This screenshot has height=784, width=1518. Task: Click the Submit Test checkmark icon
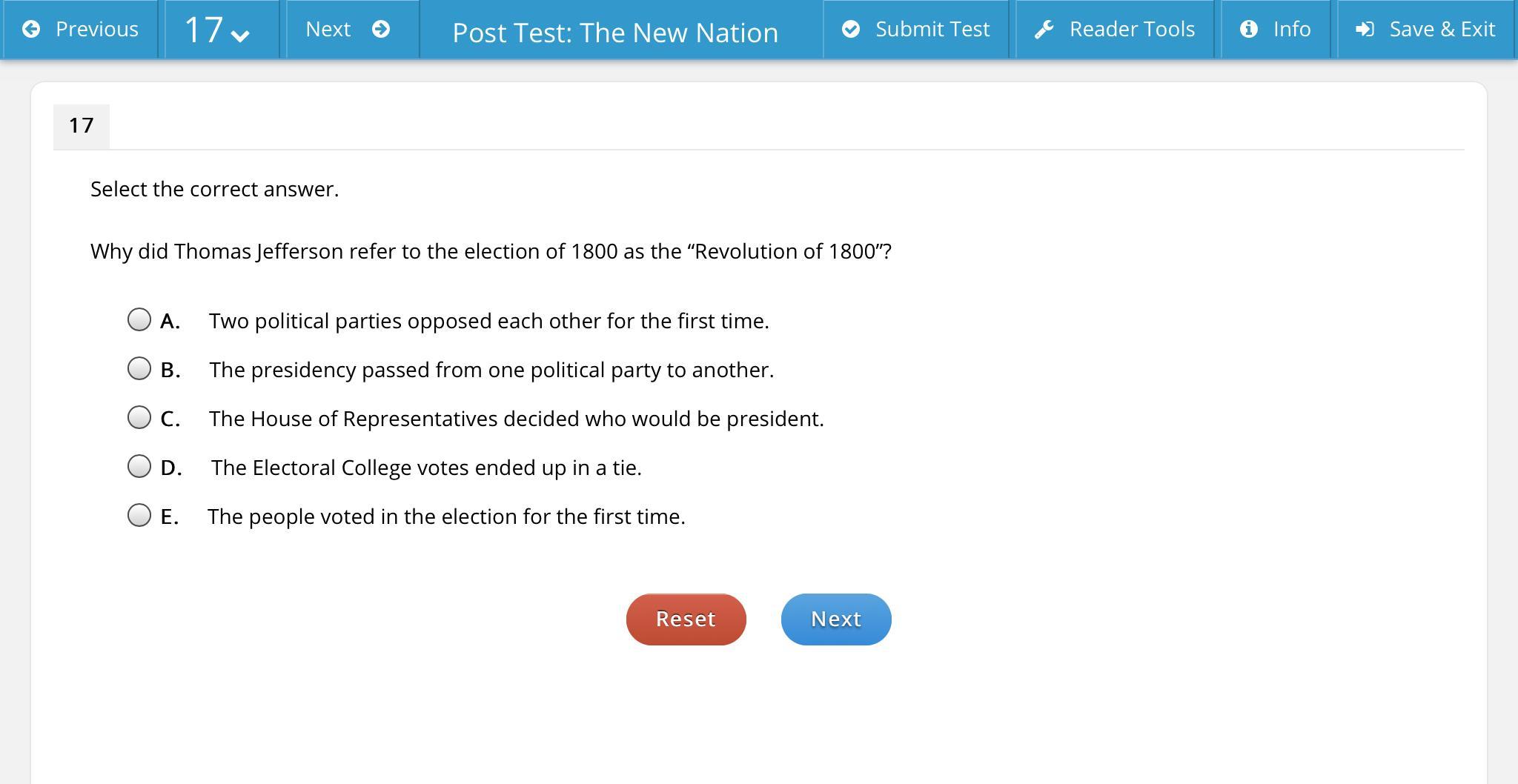click(851, 29)
